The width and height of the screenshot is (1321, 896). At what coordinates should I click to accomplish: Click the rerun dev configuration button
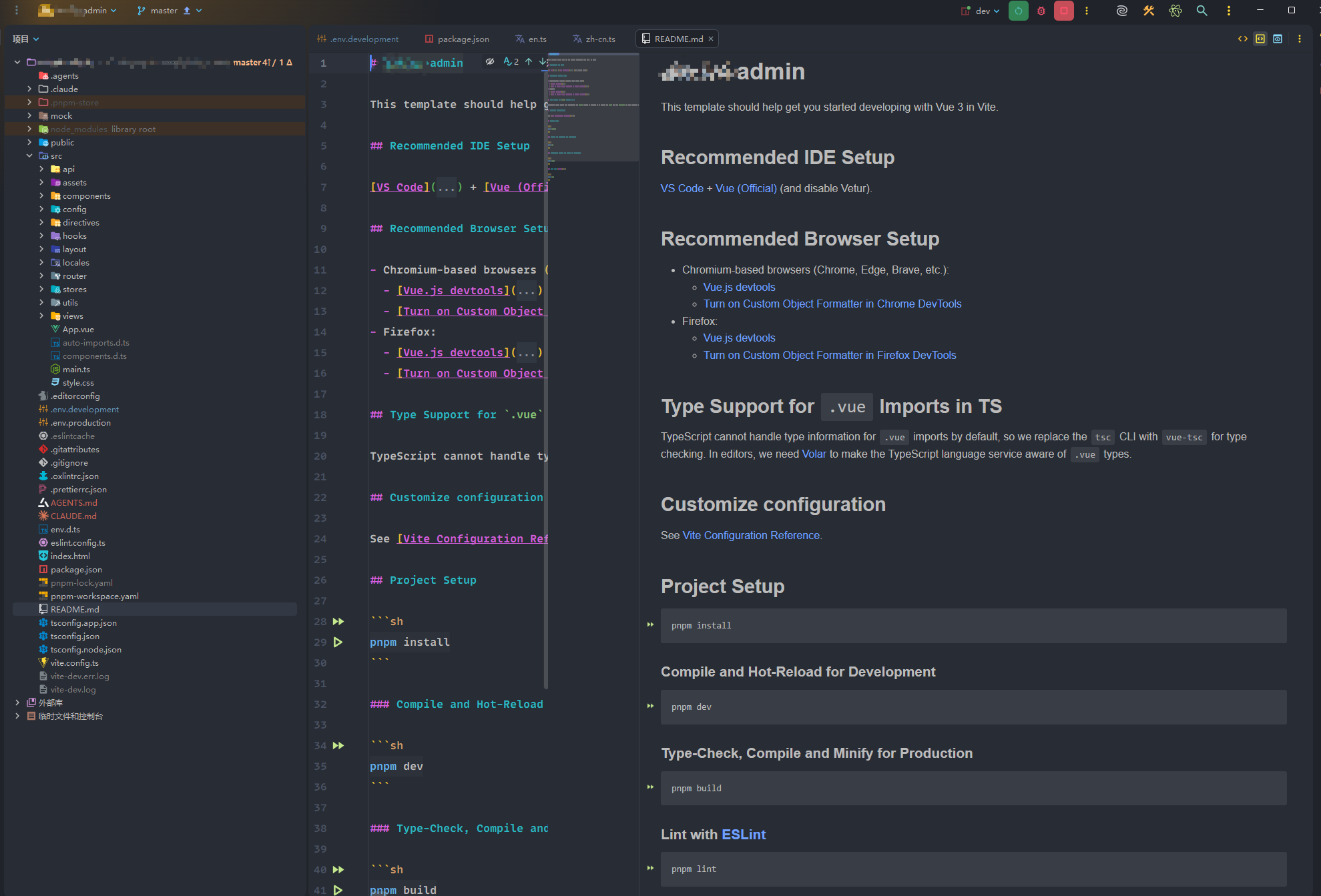1018,11
